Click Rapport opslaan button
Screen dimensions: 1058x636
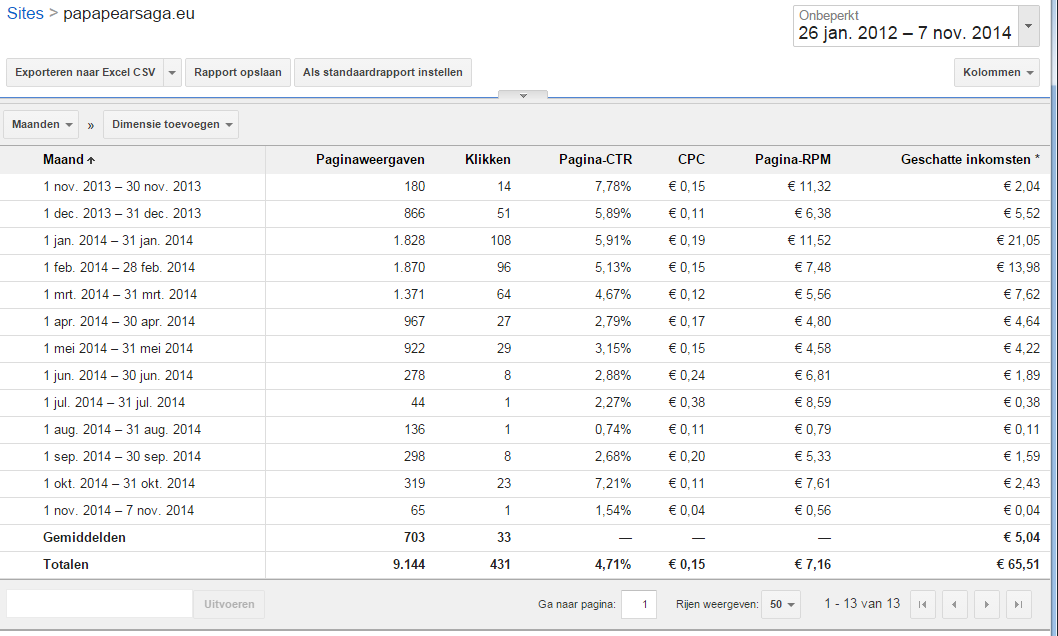tap(238, 73)
